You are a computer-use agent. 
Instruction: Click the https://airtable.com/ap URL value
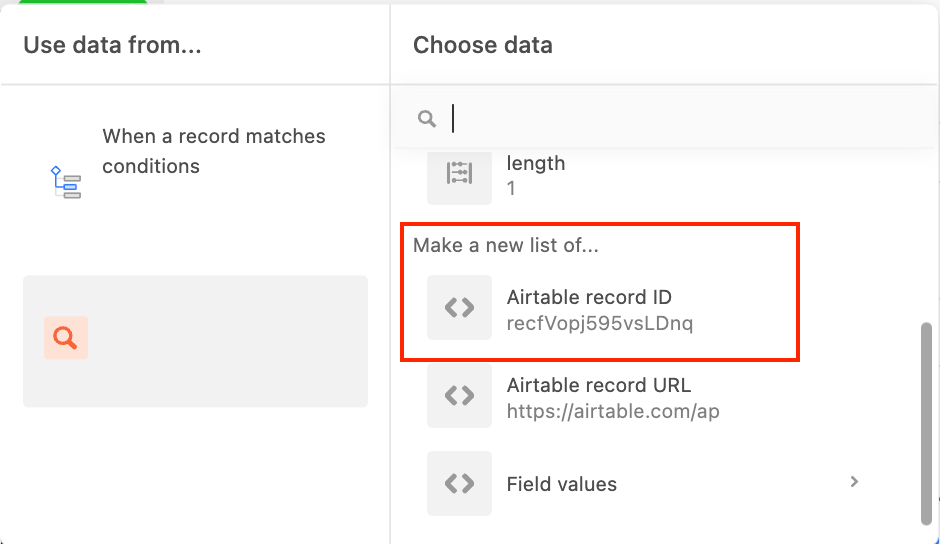[613, 411]
